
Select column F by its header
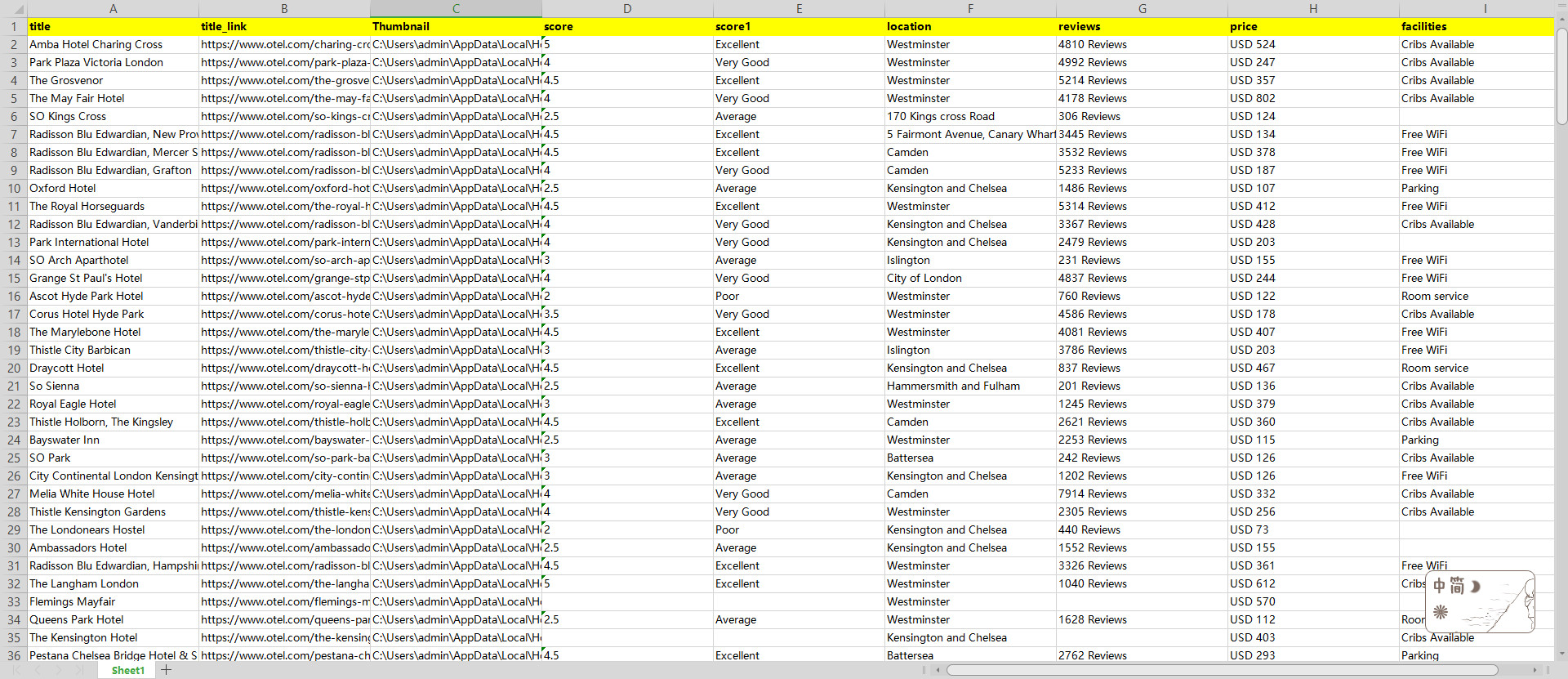[970, 9]
